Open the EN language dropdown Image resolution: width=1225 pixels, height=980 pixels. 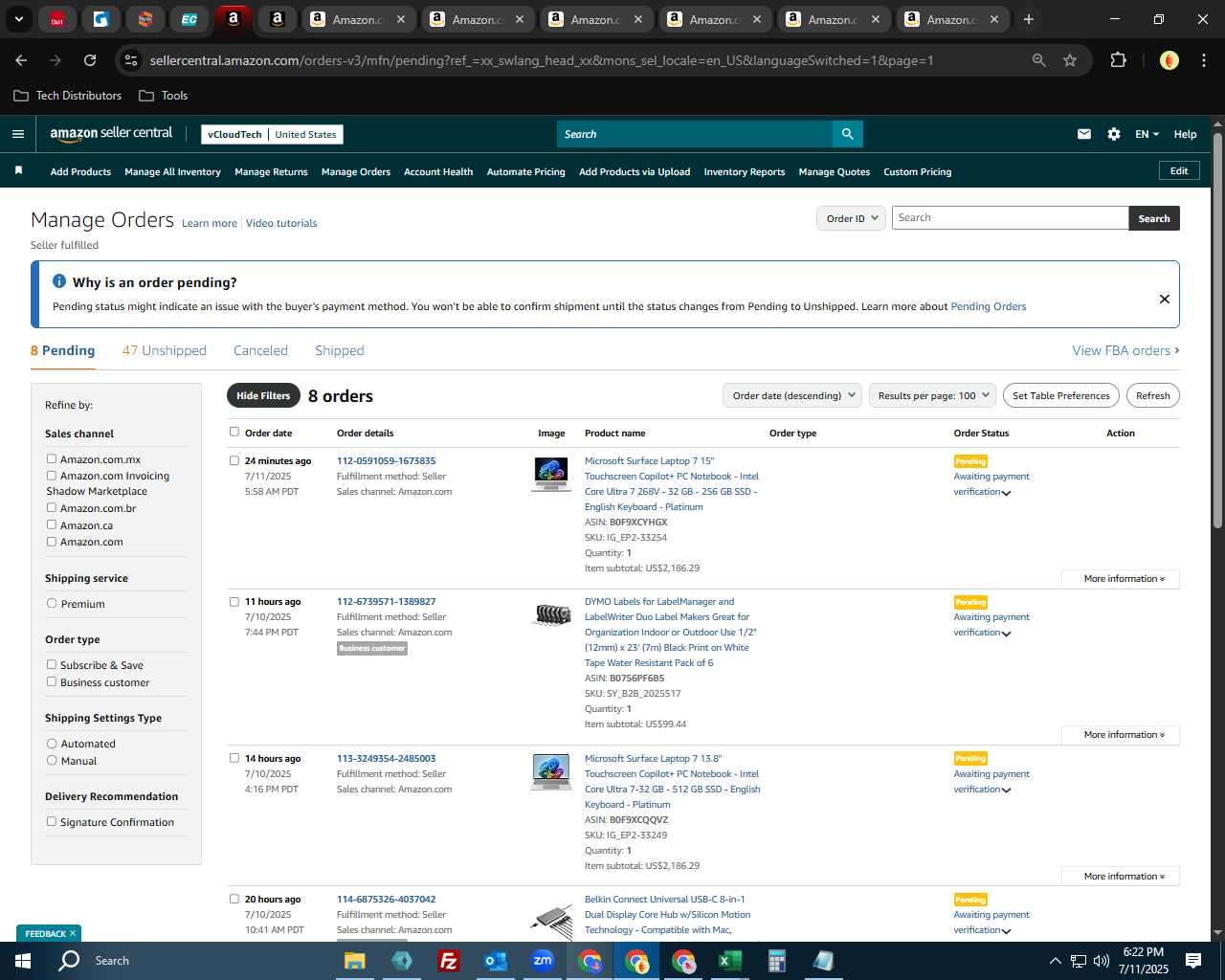click(1147, 134)
